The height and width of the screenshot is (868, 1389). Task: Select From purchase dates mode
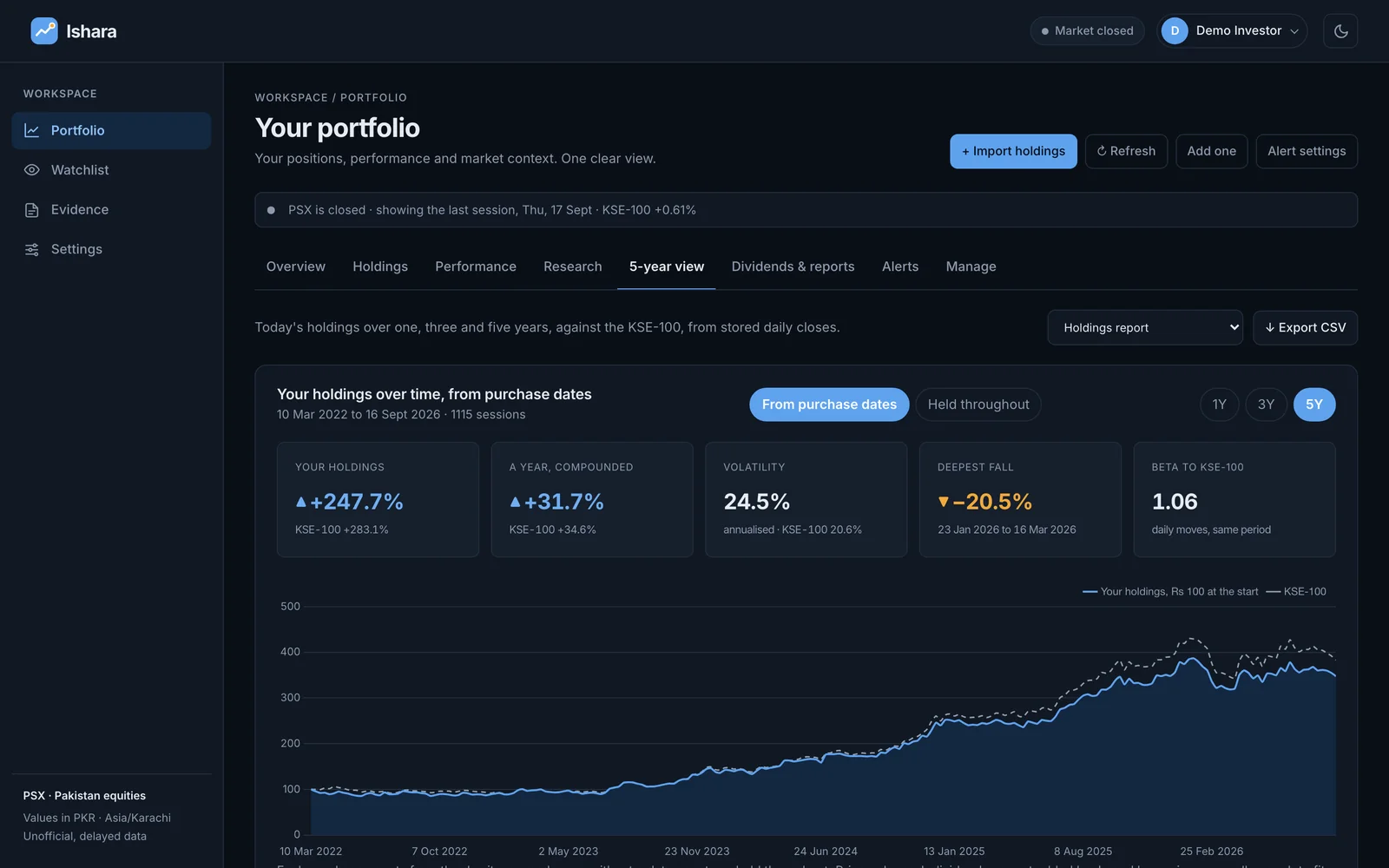pyautogui.click(x=829, y=404)
